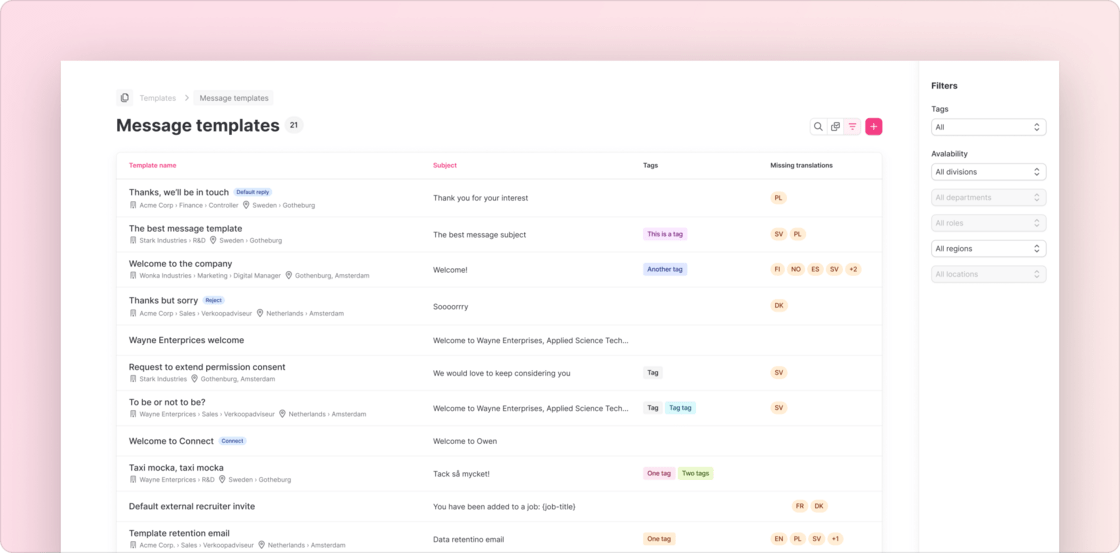Click the PL badge on first row
This screenshot has height=553, width=1120.
[x=778, y=198]
